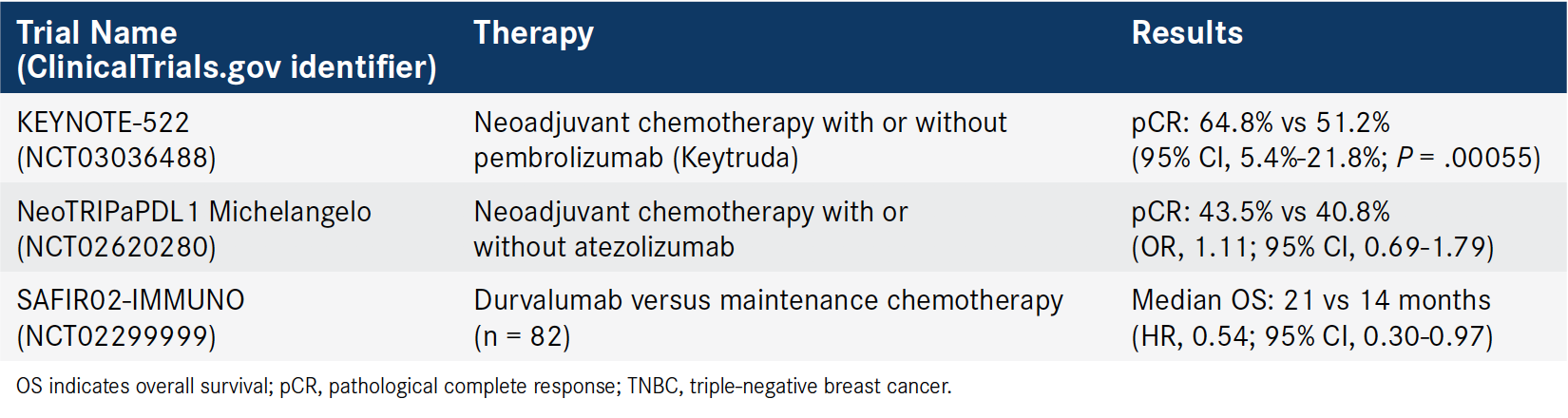The width and height of the screenshot is (1568, 418).
Task: Click the 'without atezolizumab' therapy text
Action: tap(603, 247)
